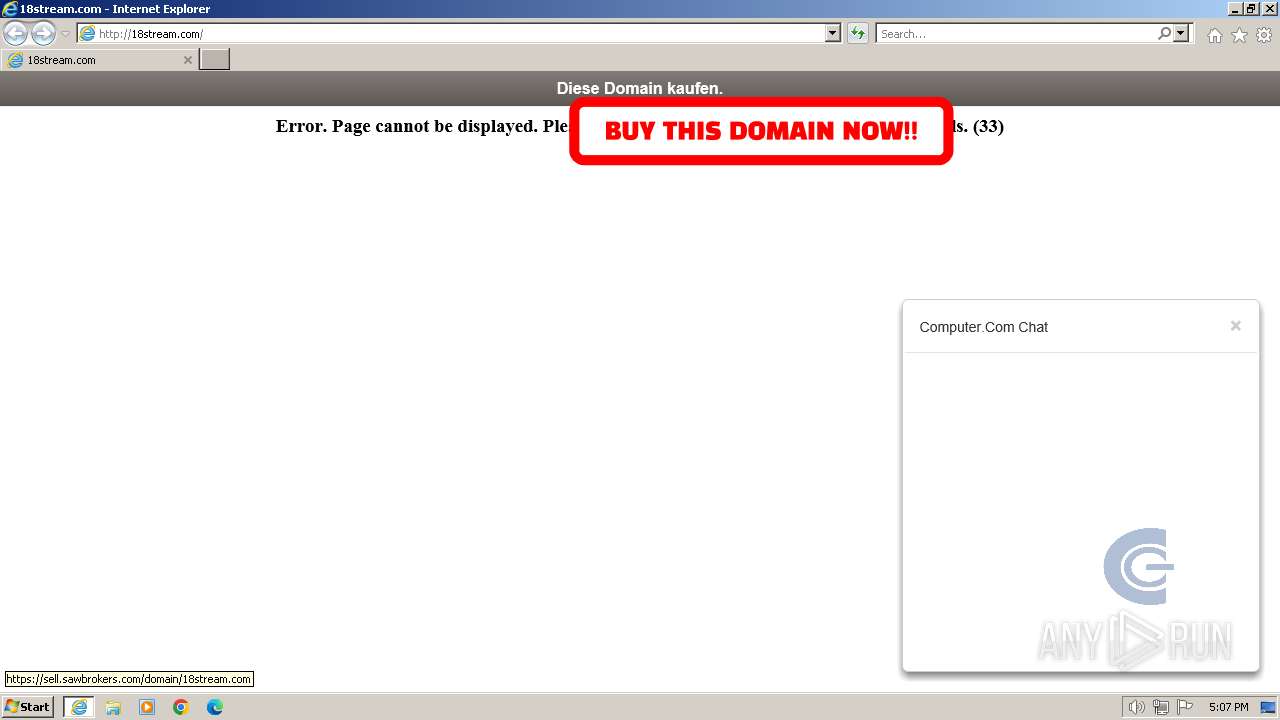
Task: Open Windows Explorer folder on taskbar
Action: pos(113,707)
